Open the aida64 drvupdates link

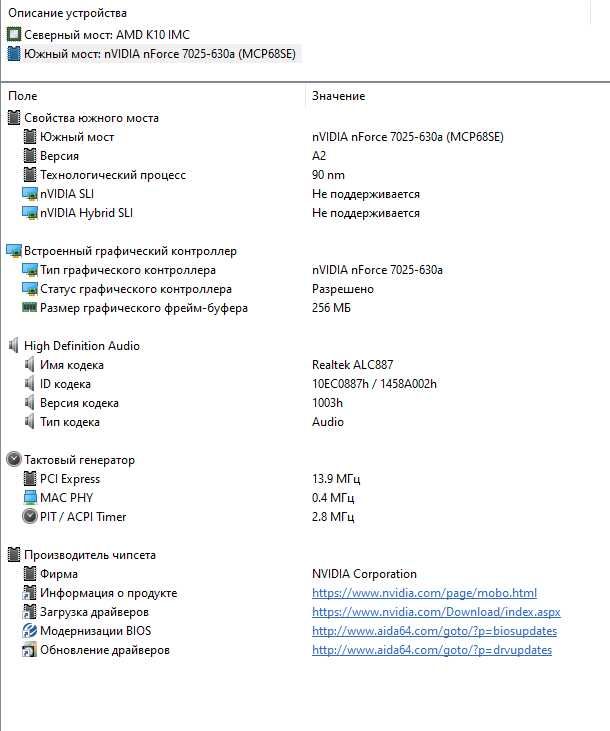pyautogui.click(x=432, y=650)
